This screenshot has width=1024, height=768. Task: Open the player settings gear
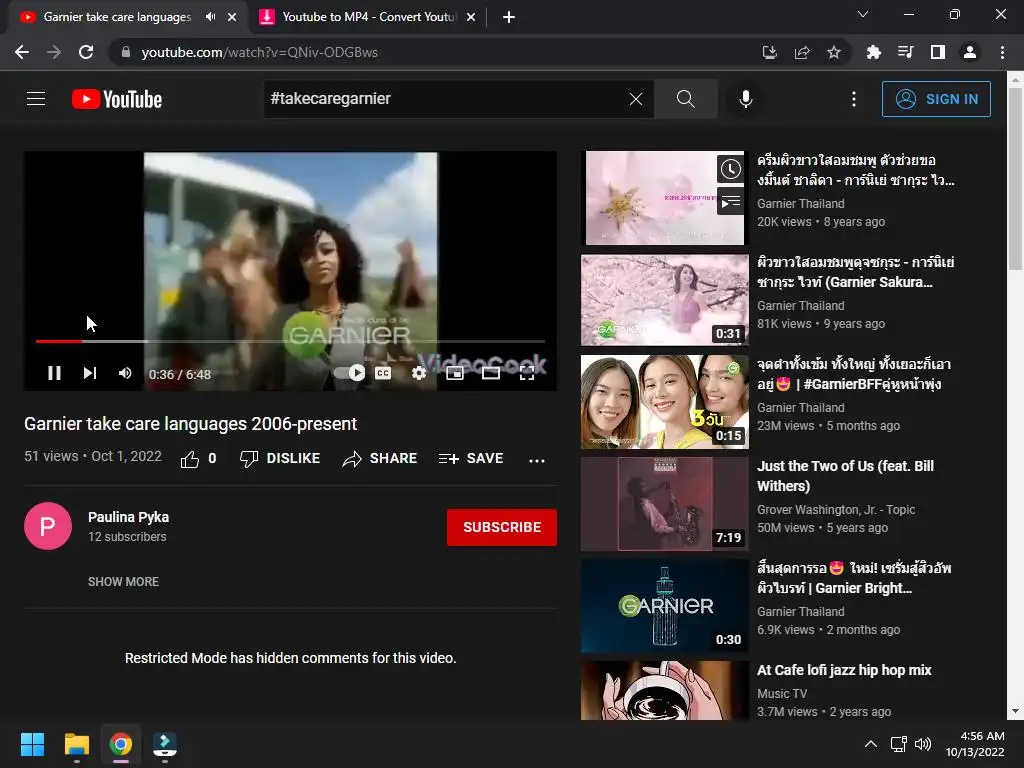(419, 373)
